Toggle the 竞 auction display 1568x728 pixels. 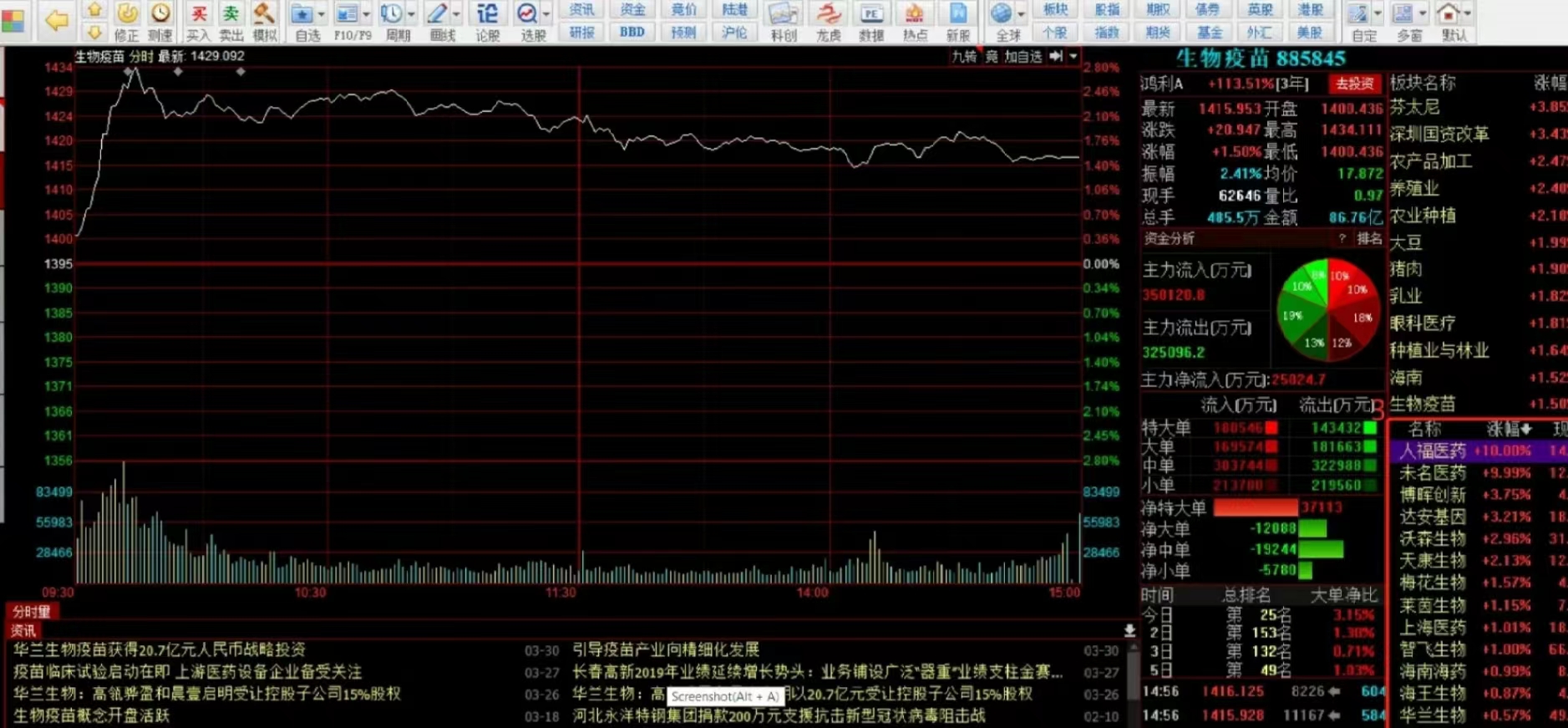[x=992, y=56]
